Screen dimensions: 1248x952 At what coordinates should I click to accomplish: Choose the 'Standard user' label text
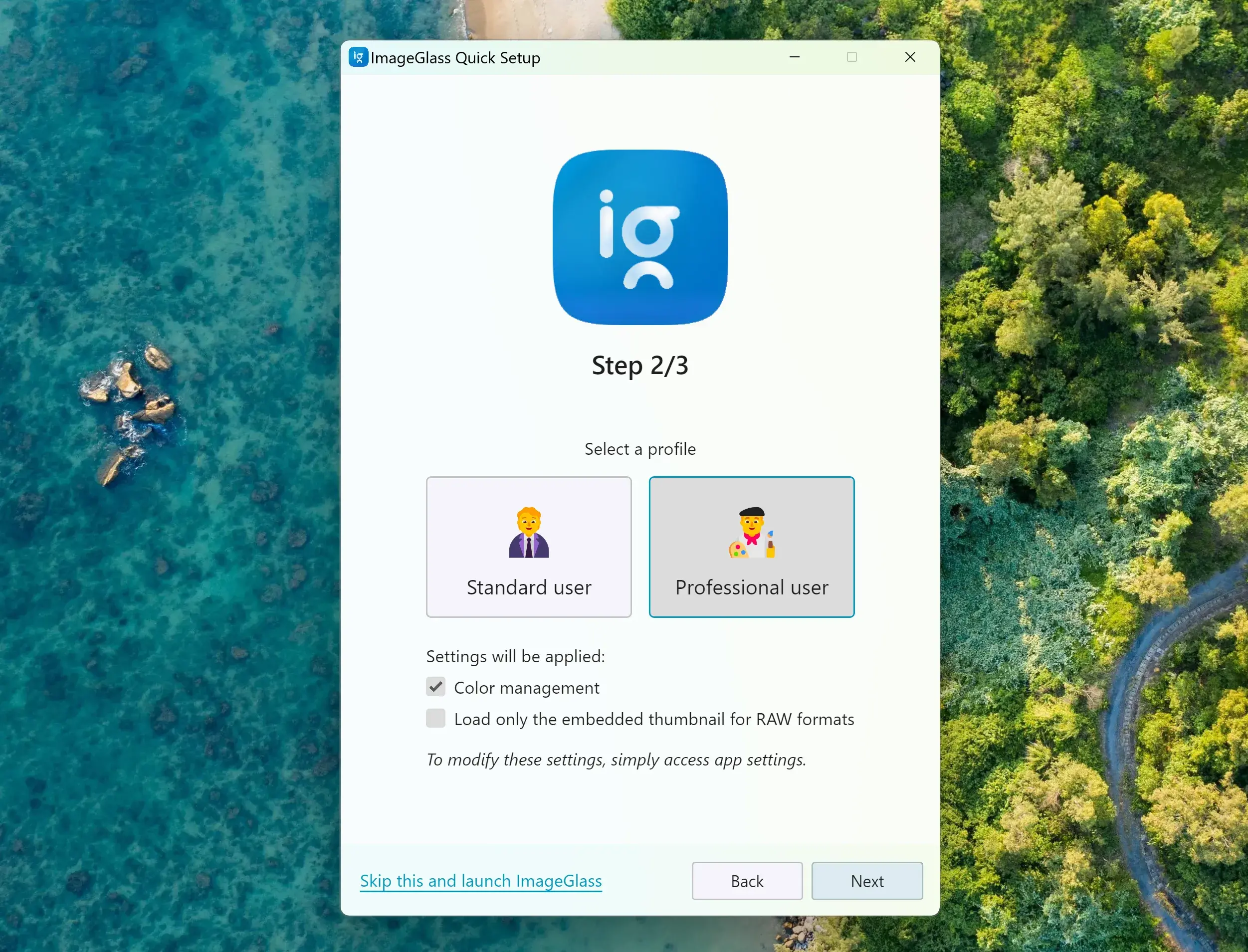pos(529,587)
